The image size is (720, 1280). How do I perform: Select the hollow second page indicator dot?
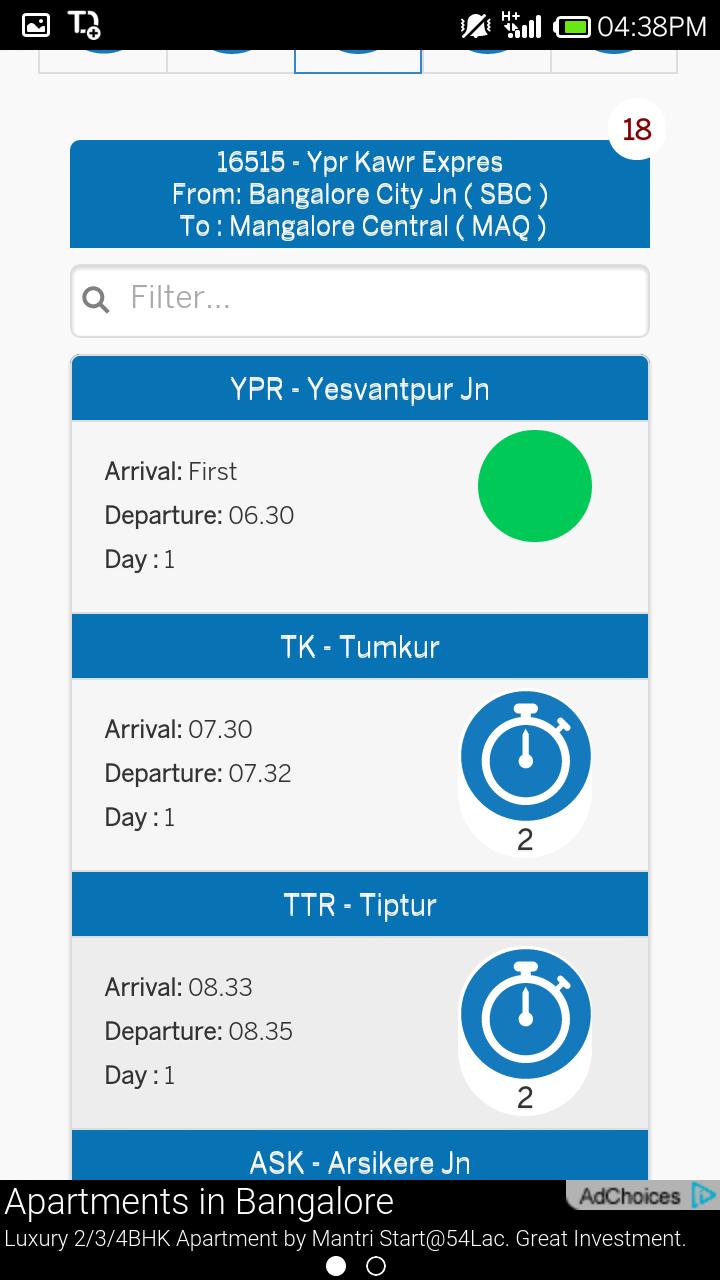[378, 1265]
